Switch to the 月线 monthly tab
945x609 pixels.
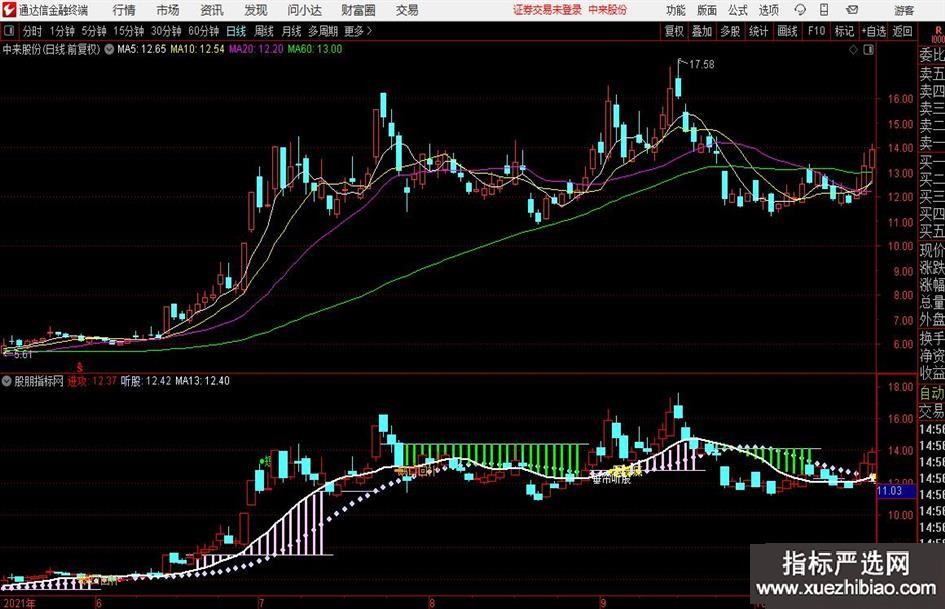[x=291, y=31]
